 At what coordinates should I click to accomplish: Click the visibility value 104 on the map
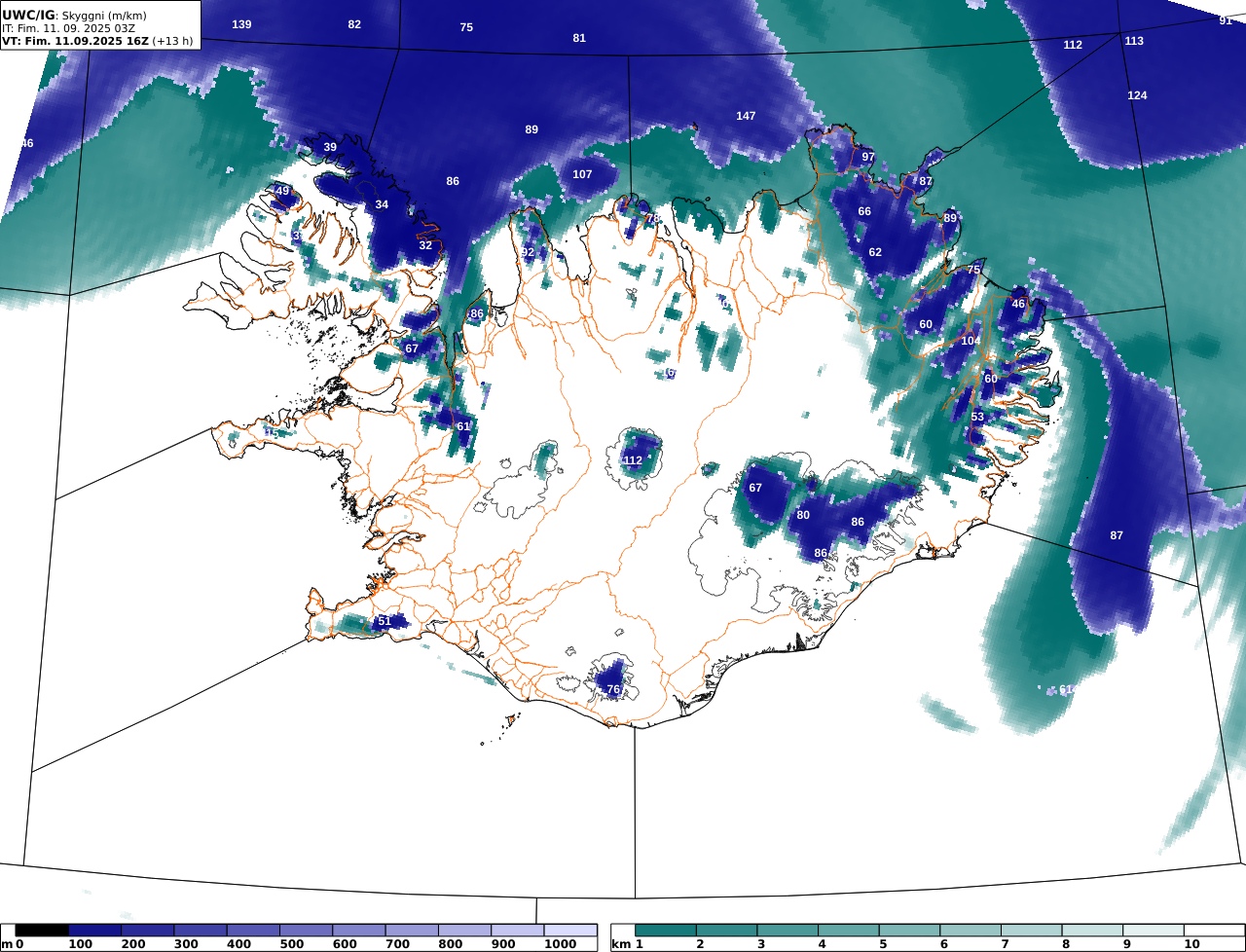point(971,341)
